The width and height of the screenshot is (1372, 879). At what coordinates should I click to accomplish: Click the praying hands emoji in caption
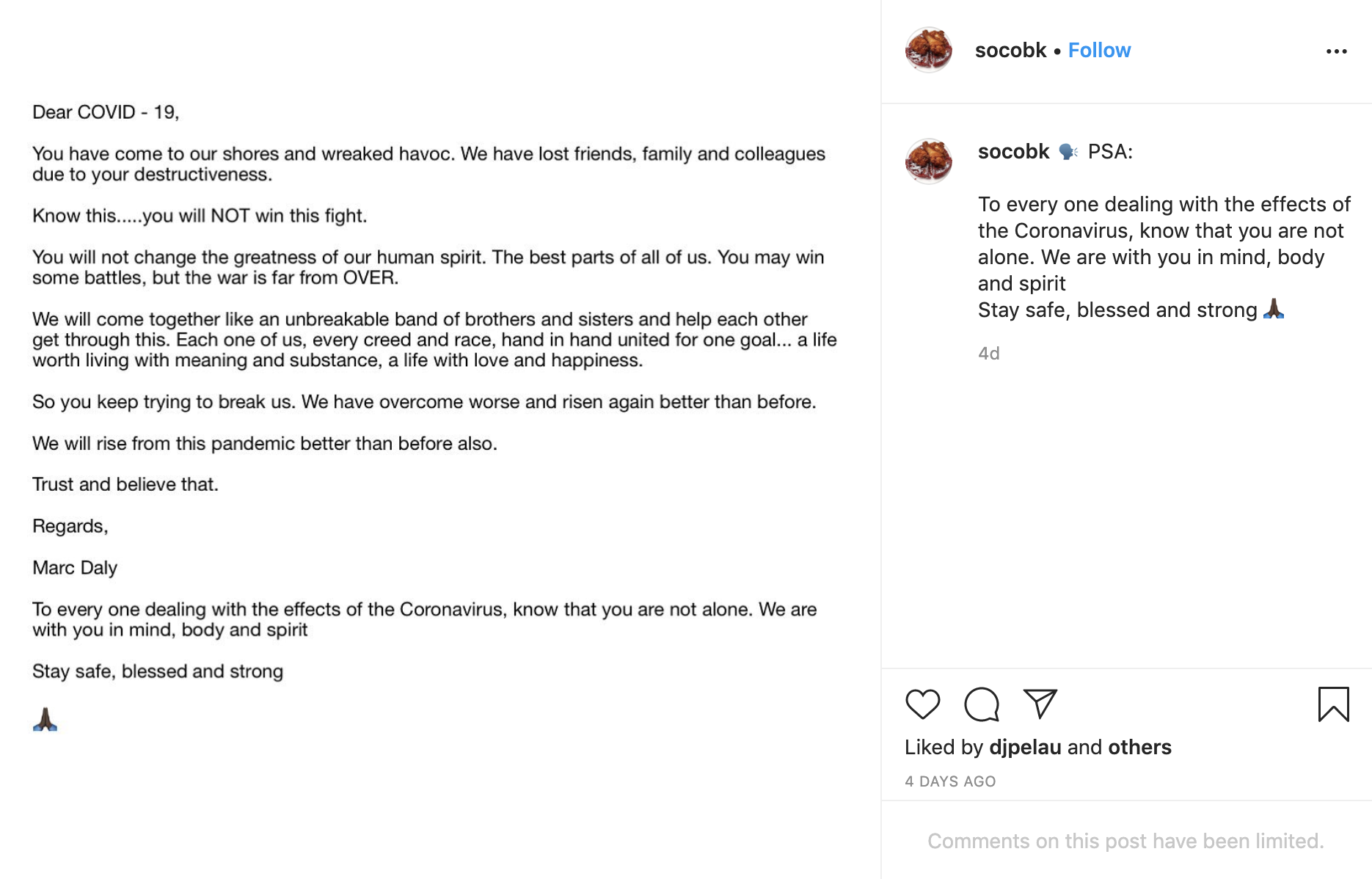point(1274,309)
